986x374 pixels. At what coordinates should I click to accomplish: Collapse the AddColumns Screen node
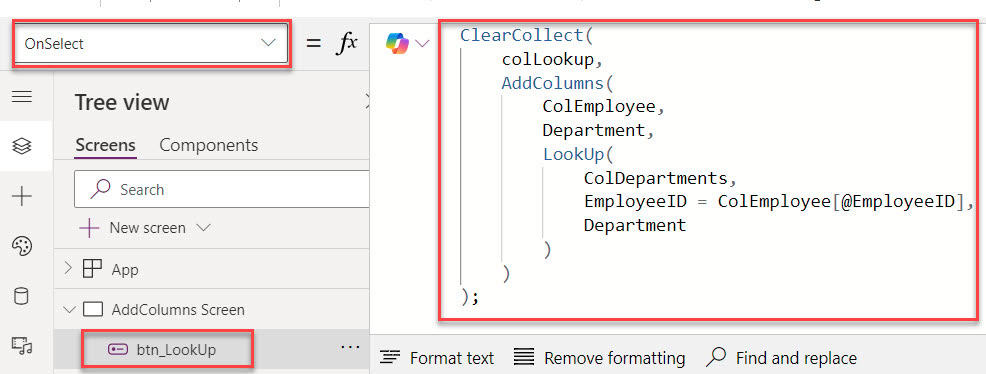click(69, 309)
